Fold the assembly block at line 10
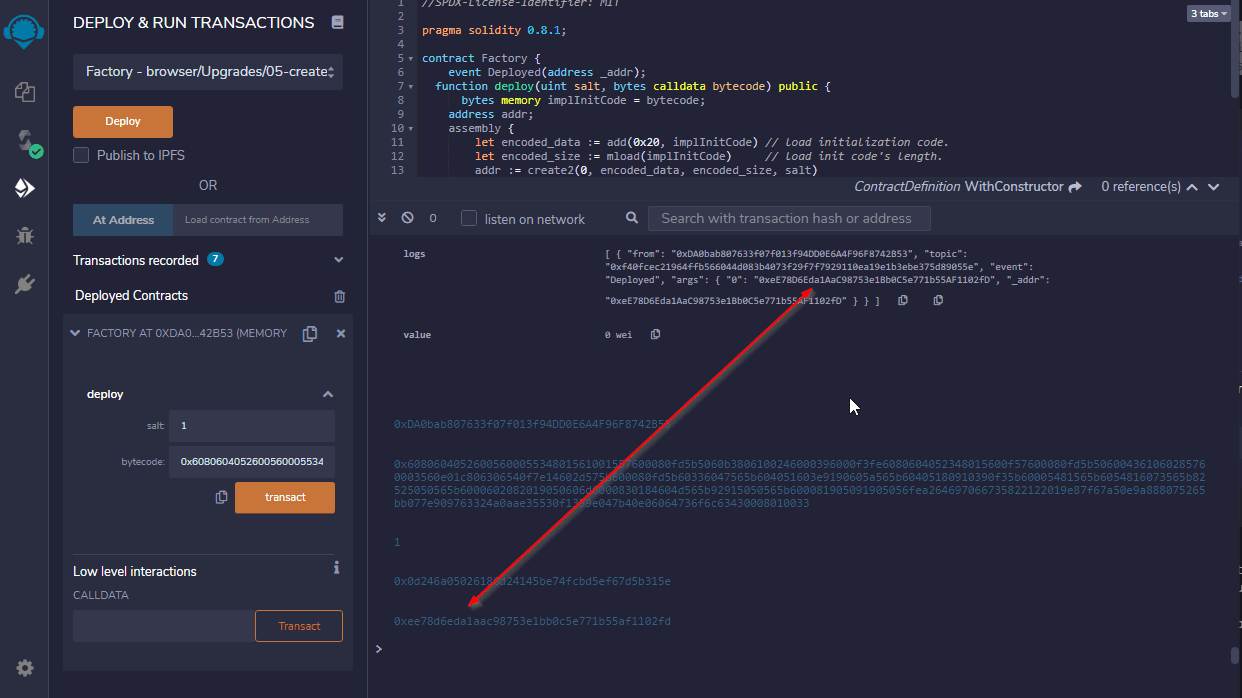Image resolution: width=1242 pixels, height=698 pixels. 411,129
